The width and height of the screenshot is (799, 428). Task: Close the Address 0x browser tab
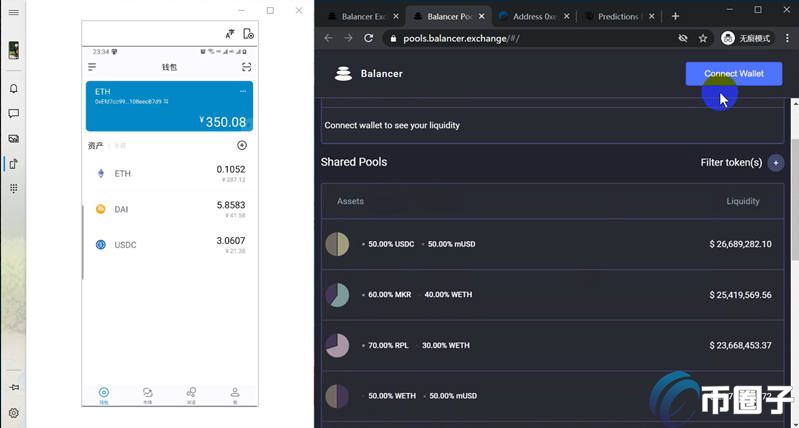click(x=566, y=17)
